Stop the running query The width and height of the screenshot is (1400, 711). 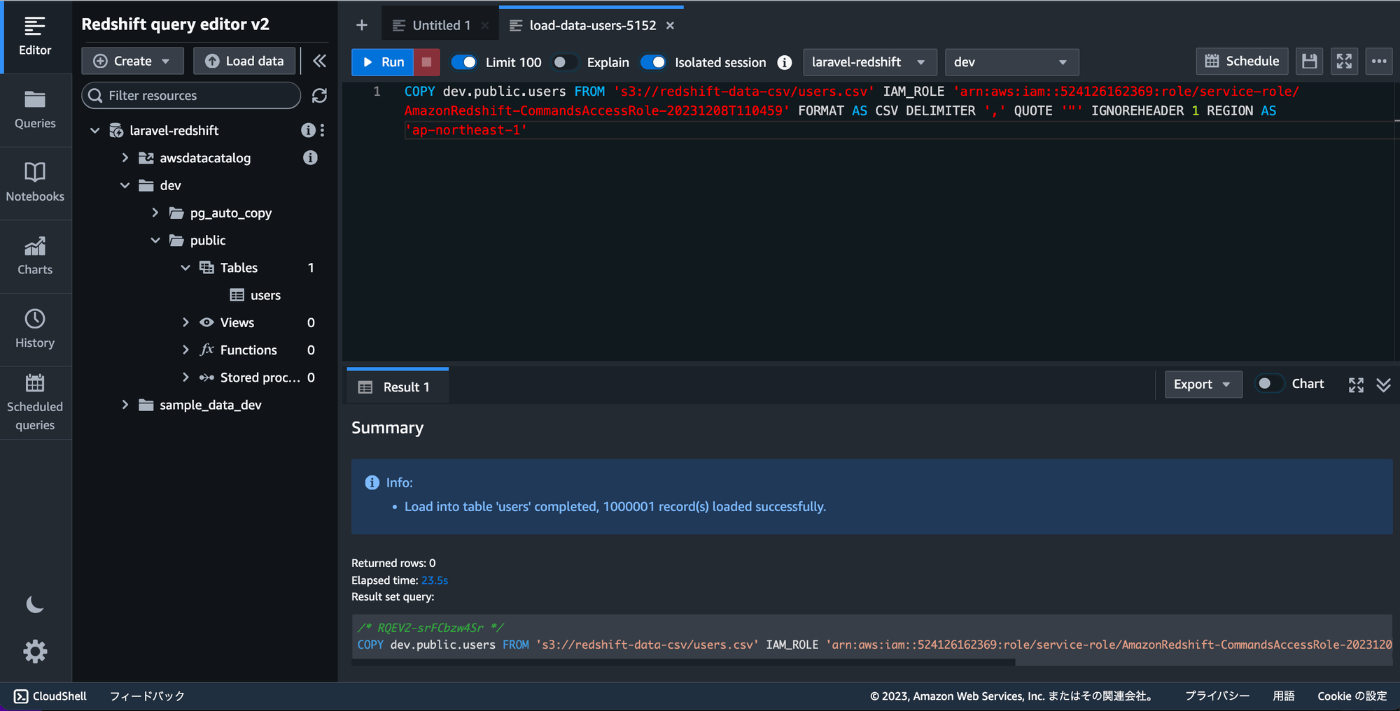click(x=426, y=62)
